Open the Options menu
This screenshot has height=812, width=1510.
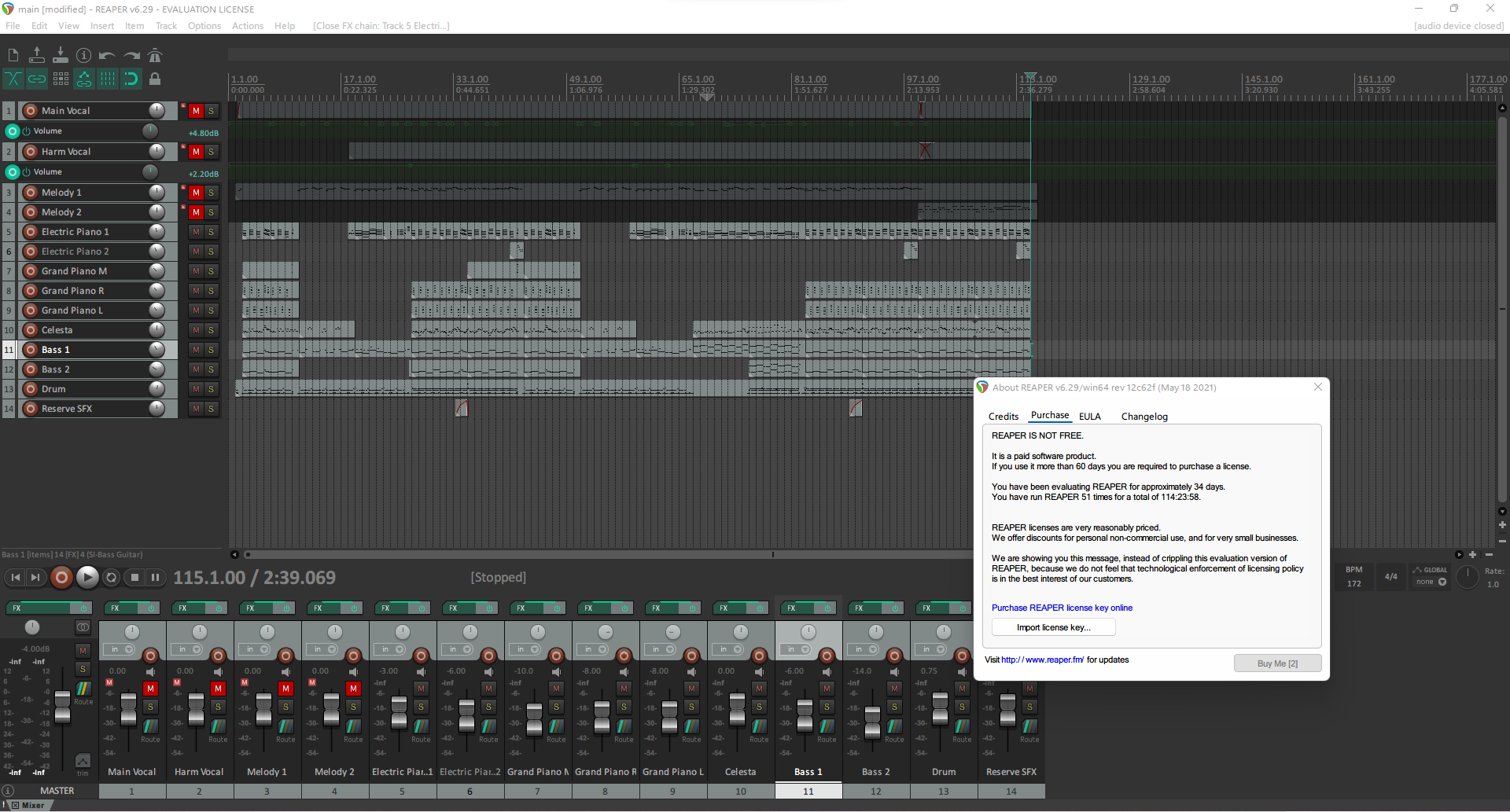pyautogui.click(x=204, y=26)
